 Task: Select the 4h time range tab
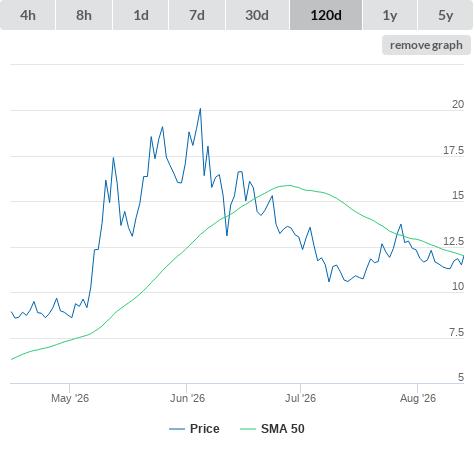click(28, 15)
